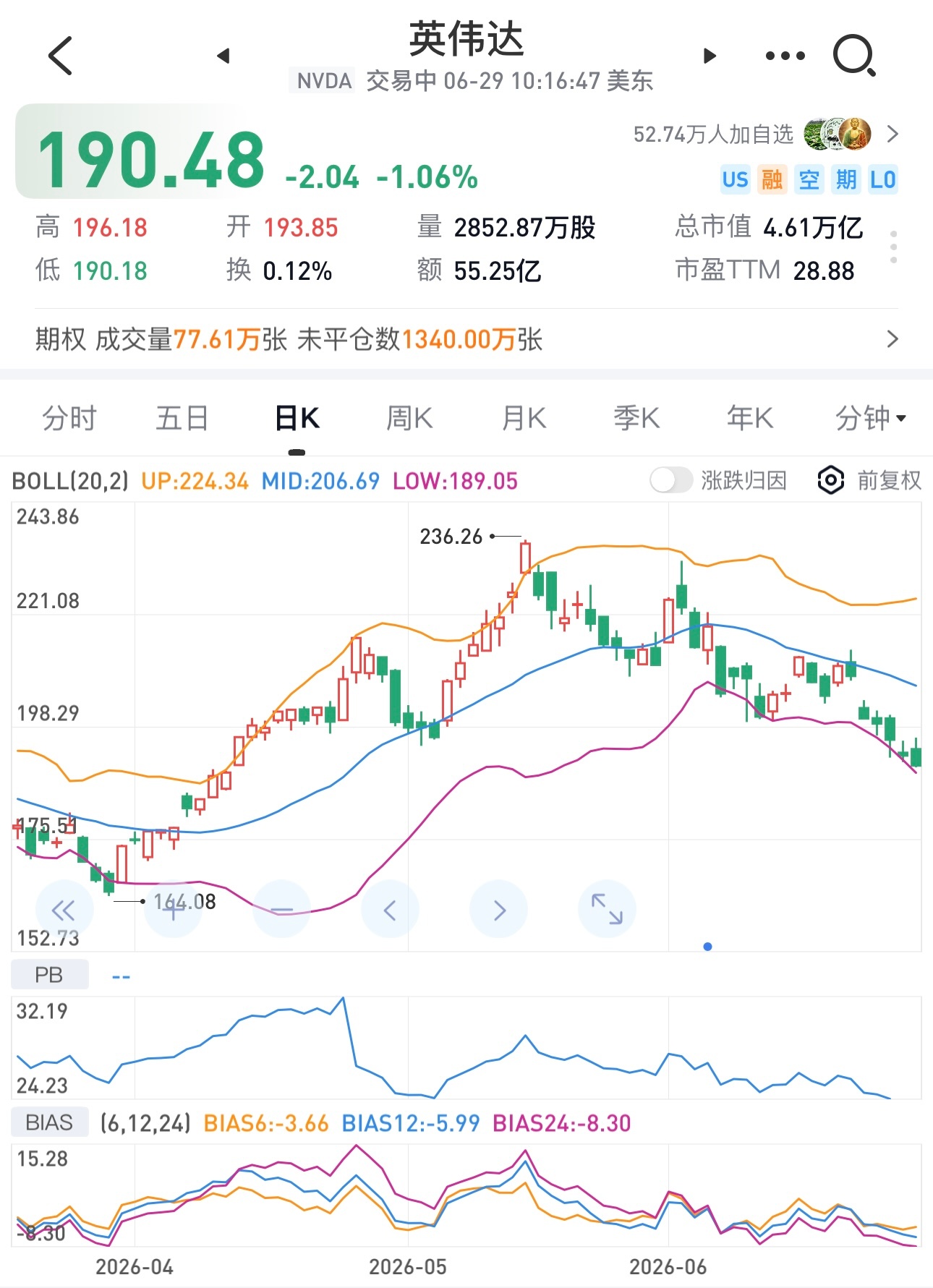
Task: Tap the 融 margin tag
Action: pos(772,179)
